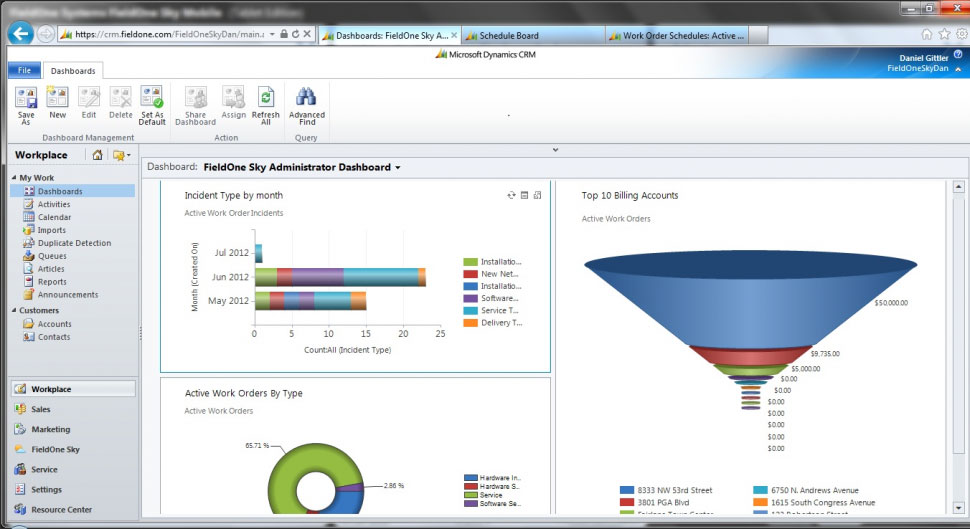
Task: Open the favorites star dropdown in Workplace header
Action: coord(121,155)
